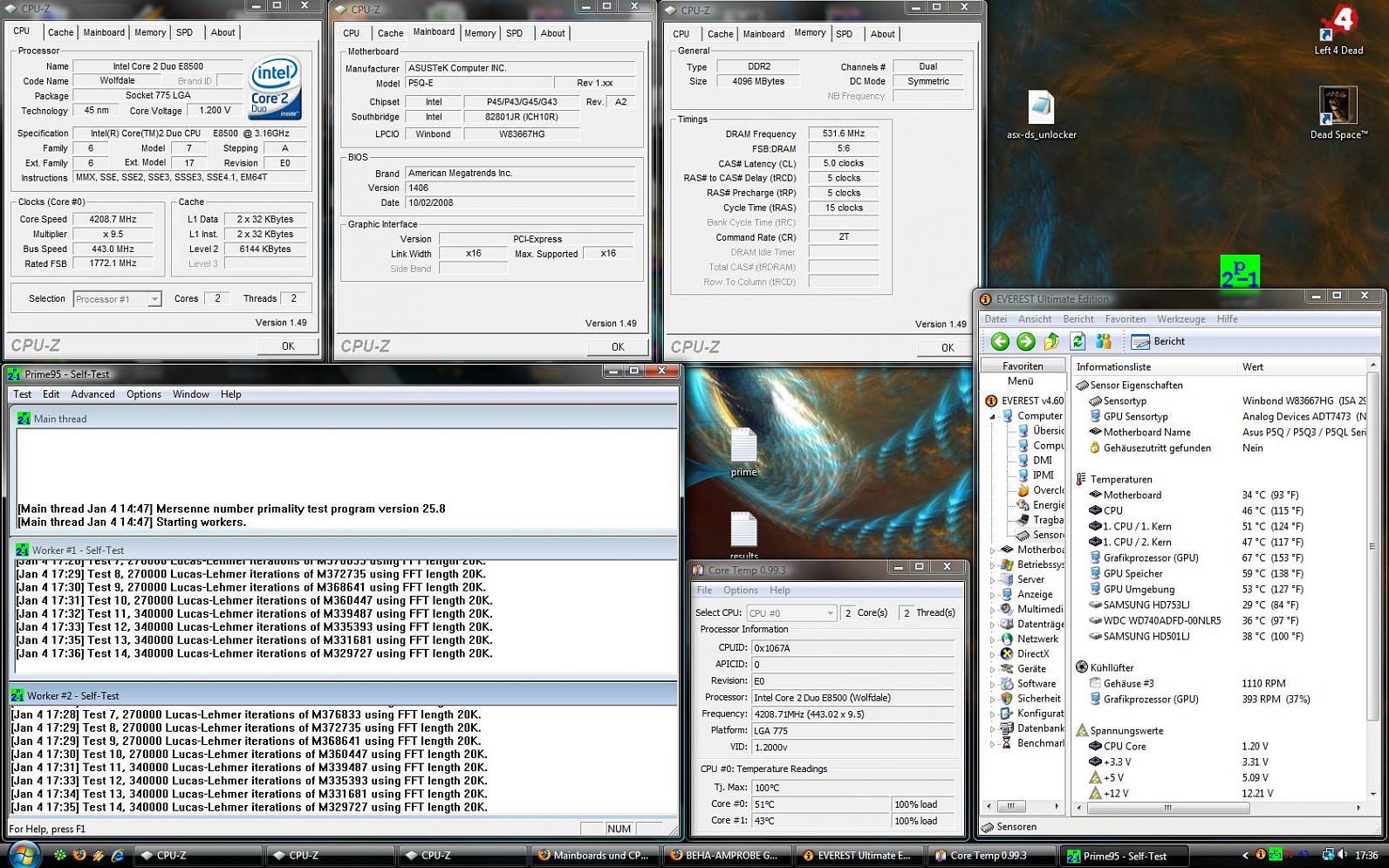Screen dimensions: 1389x868
Task: Open Werkzeuge menu in EVEREST
Action: click(1180, 319)
